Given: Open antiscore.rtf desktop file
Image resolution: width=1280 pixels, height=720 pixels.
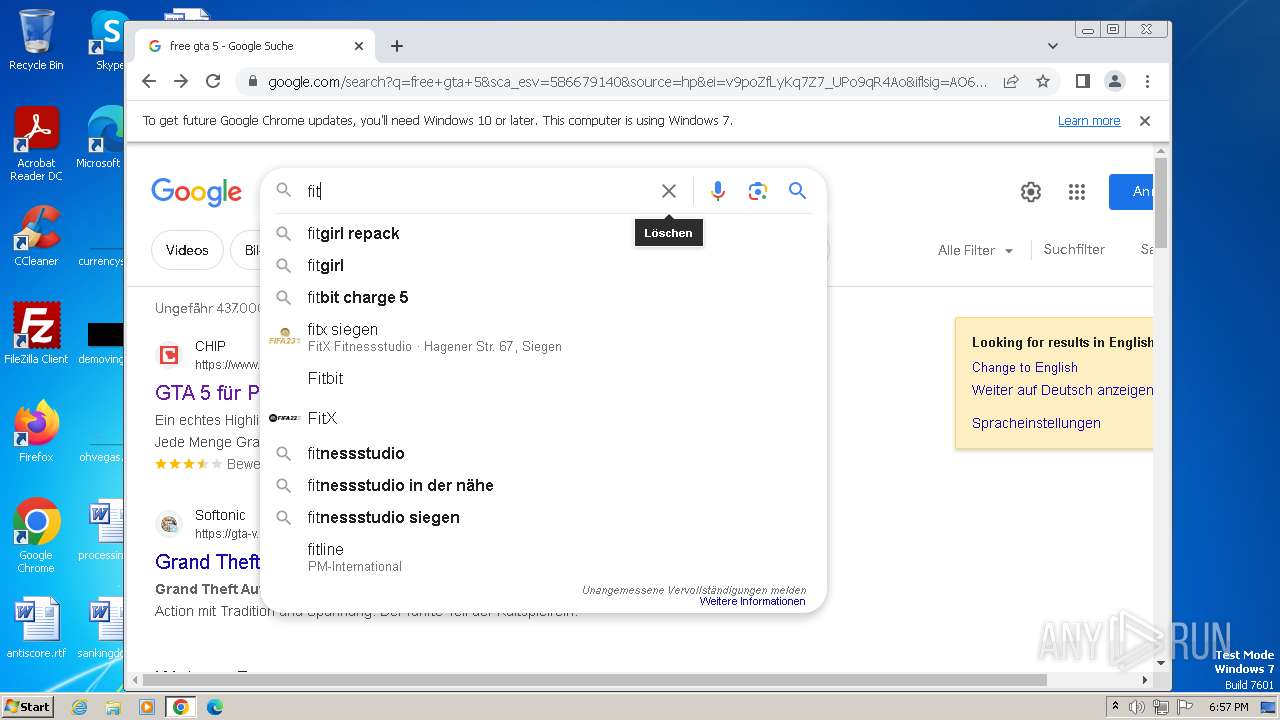Looking at the screenshot, I should point(36,627).
